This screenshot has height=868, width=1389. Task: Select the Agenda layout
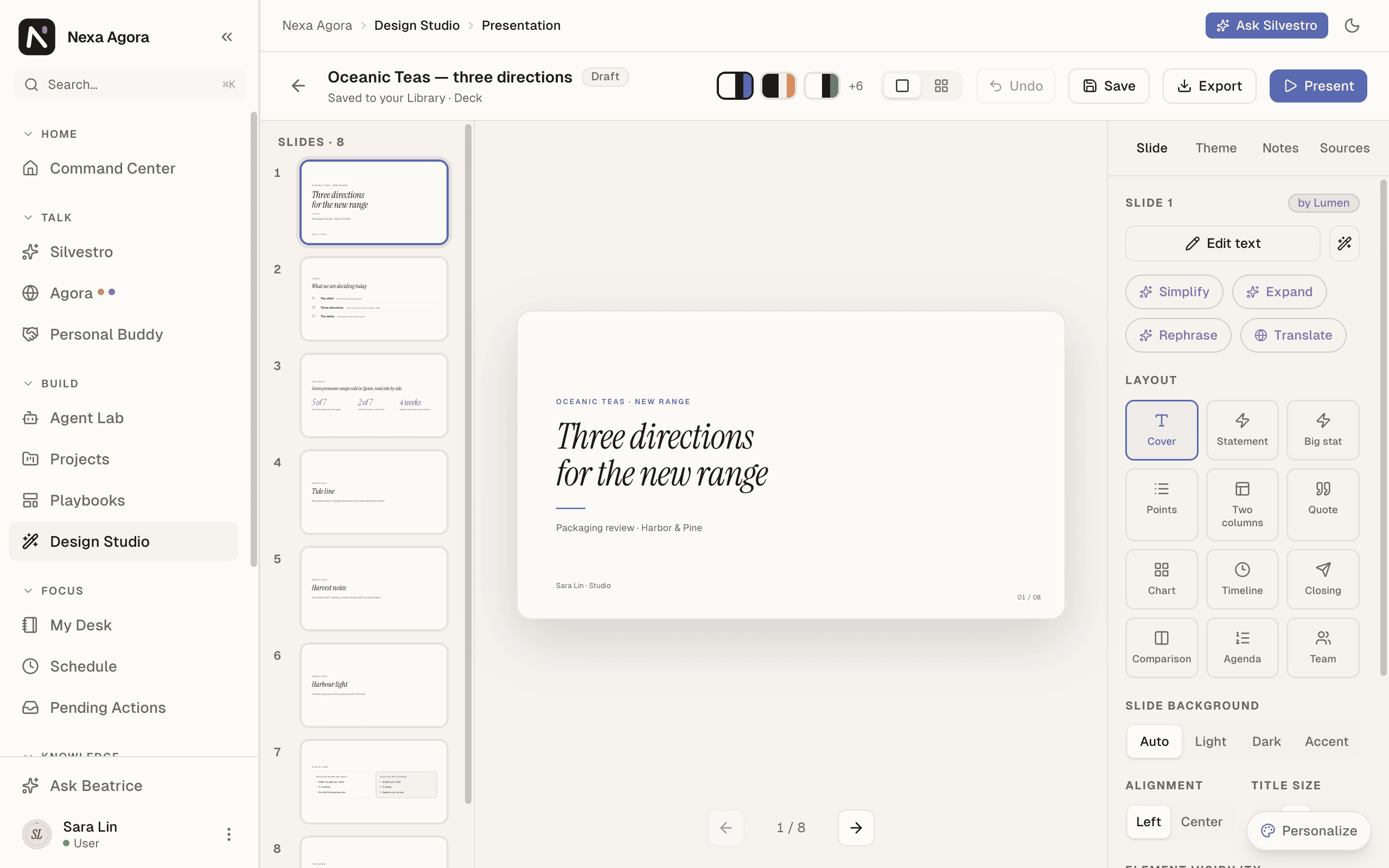pyautogui.click(x=1242, y=648)
